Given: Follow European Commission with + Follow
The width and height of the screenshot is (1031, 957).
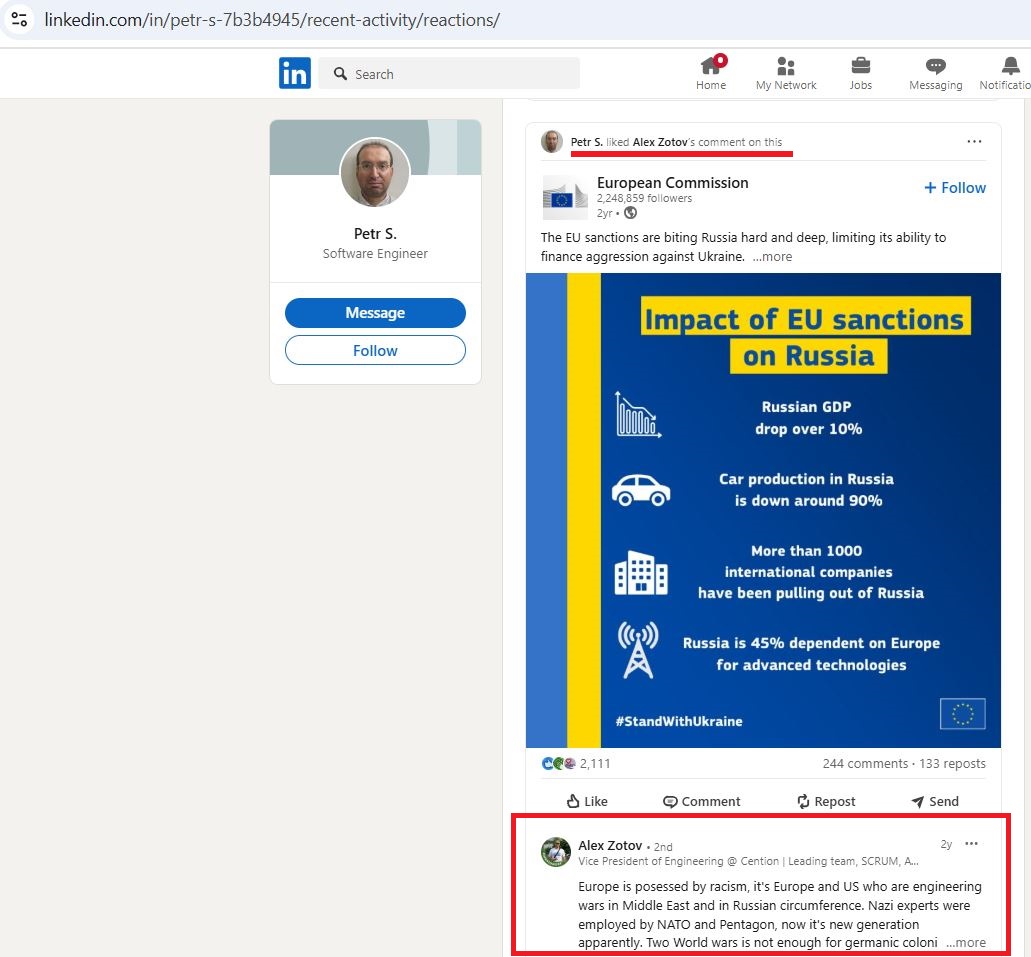Looking at the screenshot, I should coord(955,187).
